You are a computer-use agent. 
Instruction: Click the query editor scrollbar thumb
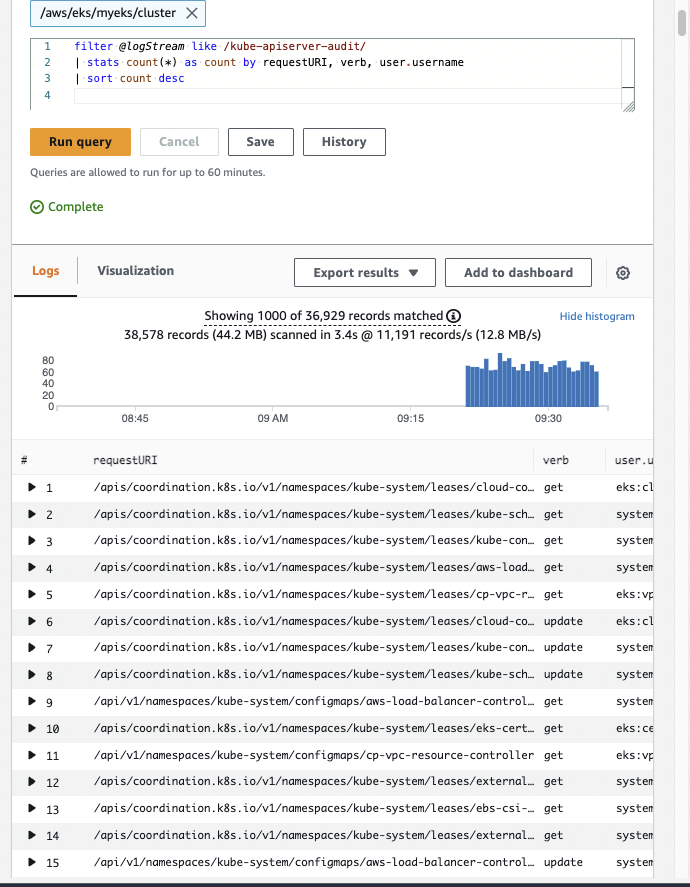[x=628, y=63]
